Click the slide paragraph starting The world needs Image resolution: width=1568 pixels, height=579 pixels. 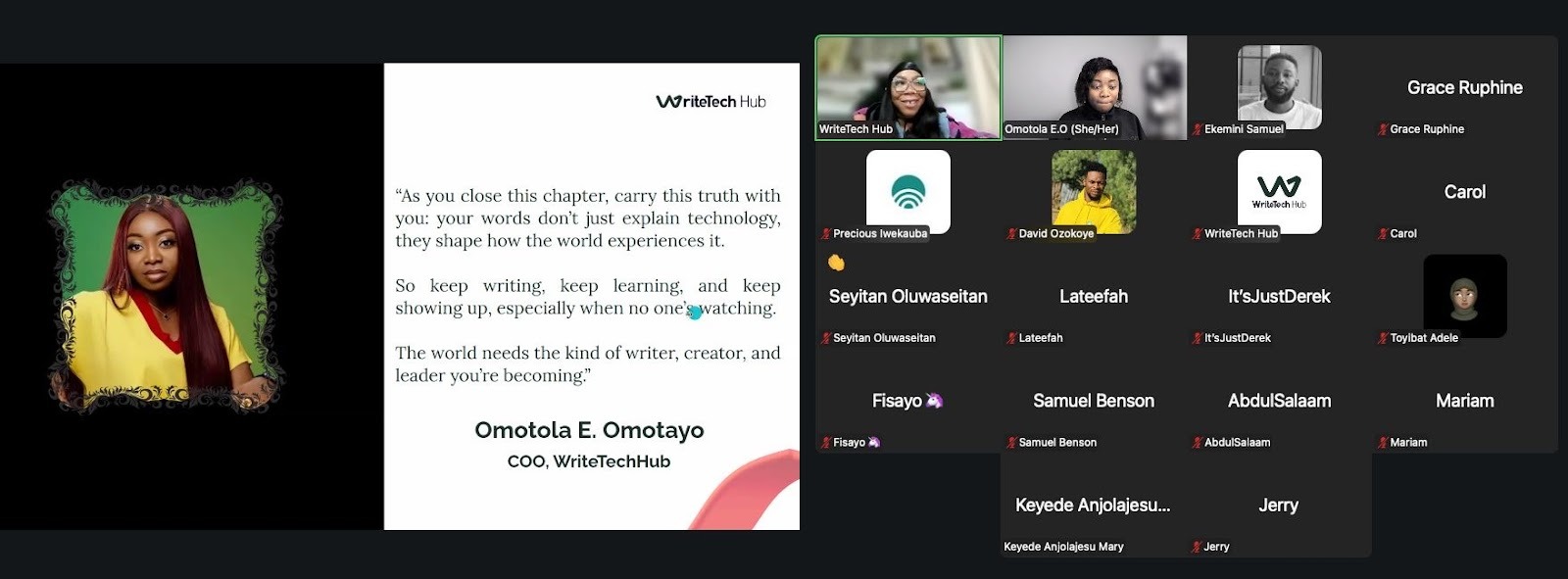[588, 363]
